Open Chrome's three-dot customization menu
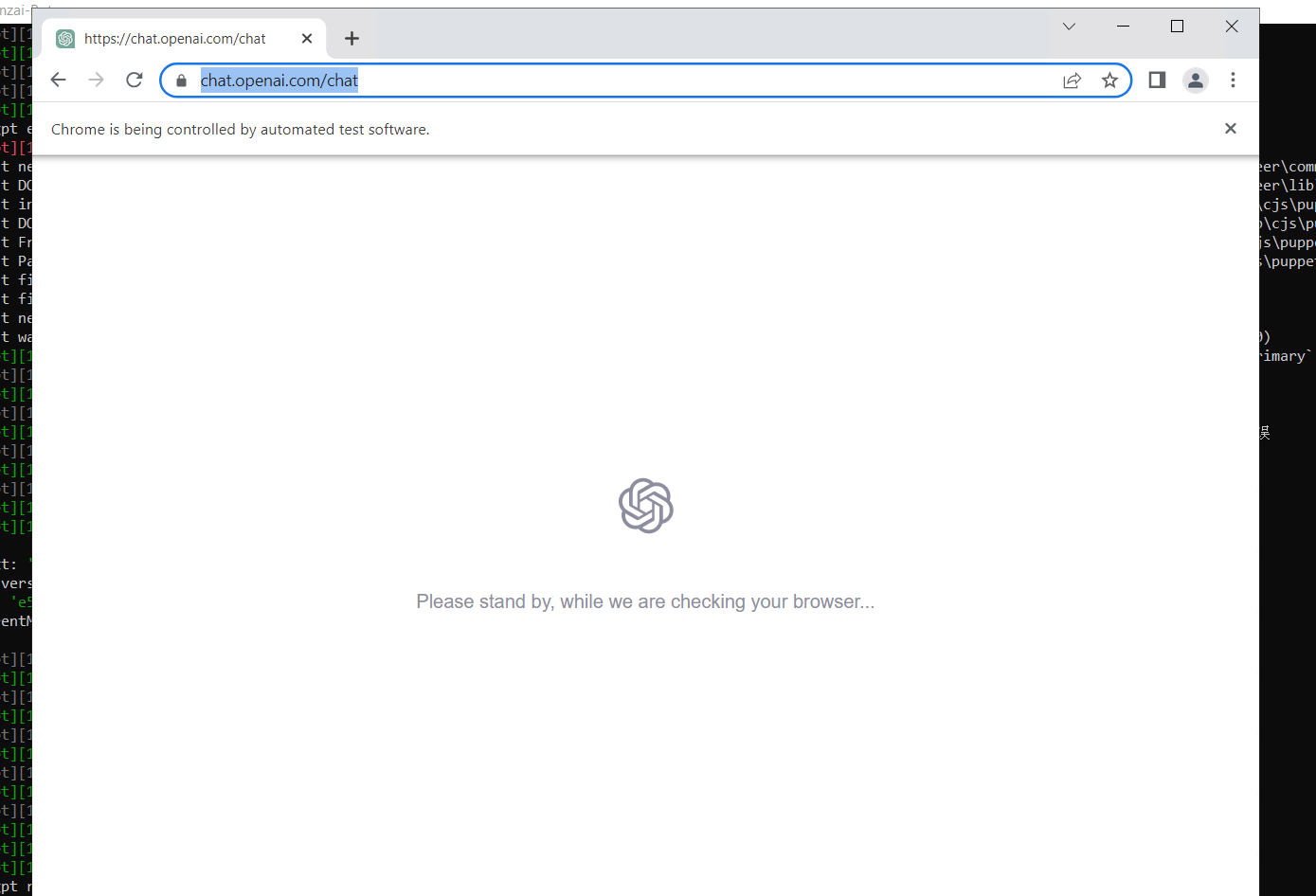This screenshot has height=896, width=1316. point(1234,80)
